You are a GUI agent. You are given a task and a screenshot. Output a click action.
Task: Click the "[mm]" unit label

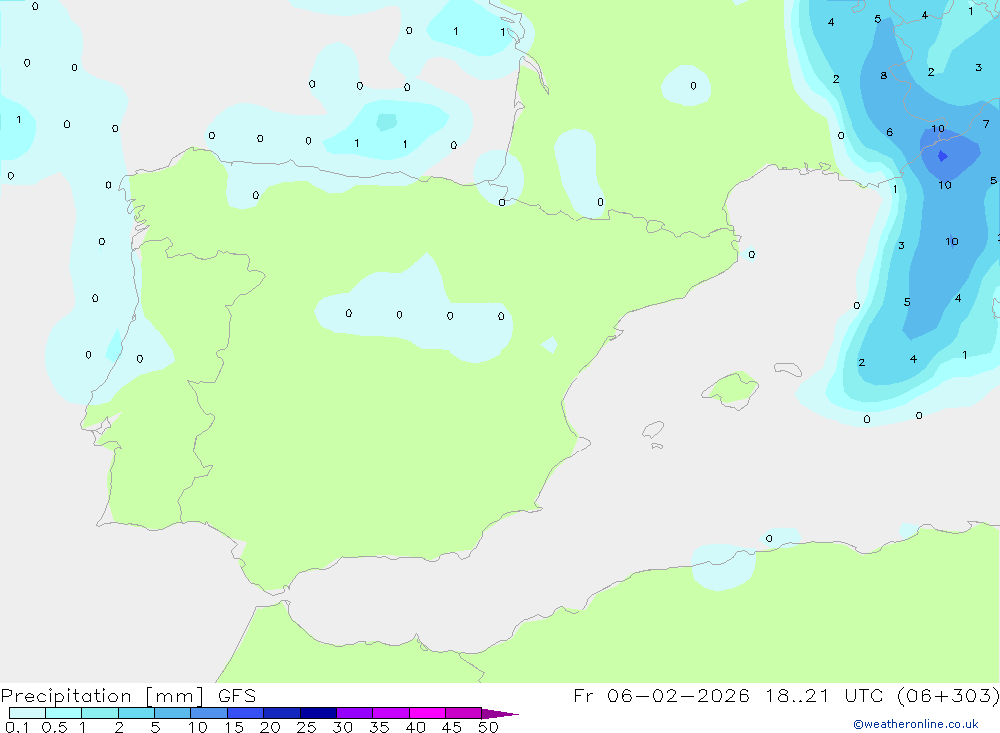pos(174,696)
